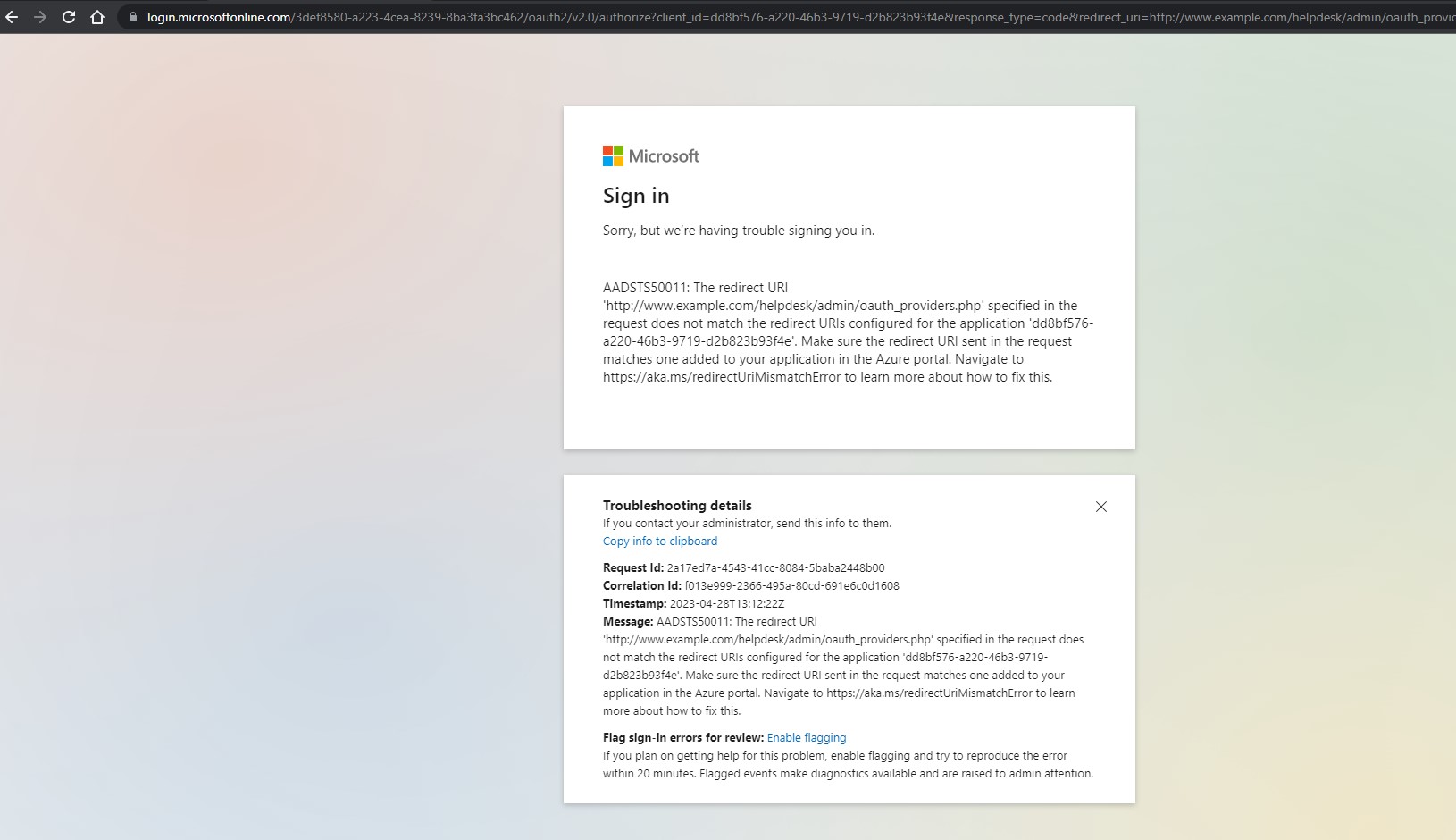1456x840 pixels.
Task: Click the Correlation Id value f013e999-2366
Action: 791,586
